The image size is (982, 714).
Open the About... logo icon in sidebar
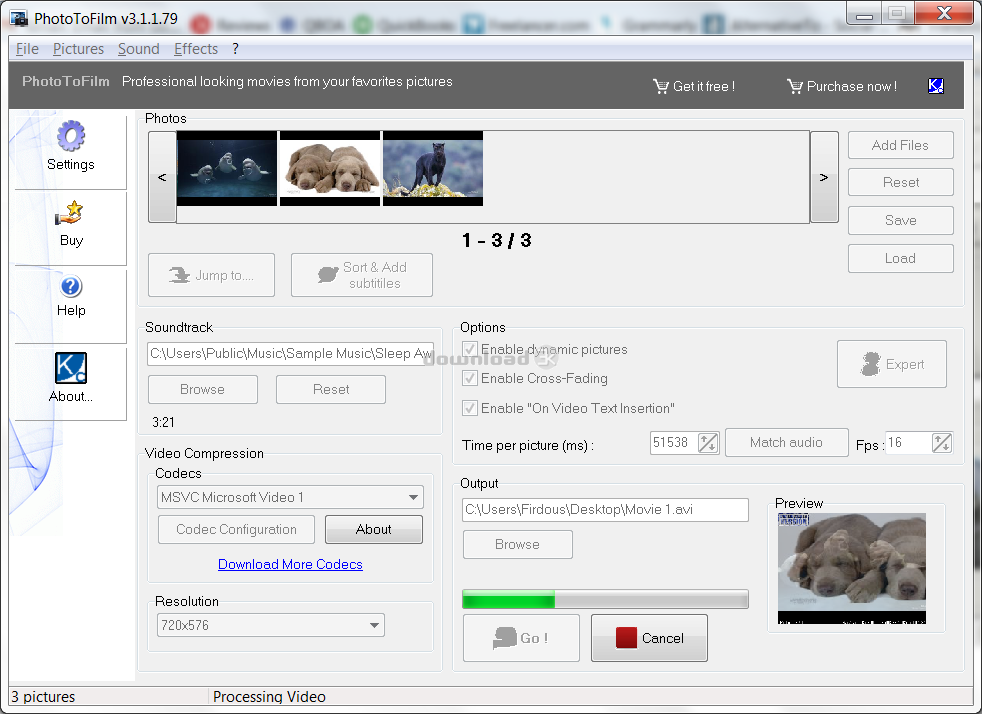[x=71, y=368]
